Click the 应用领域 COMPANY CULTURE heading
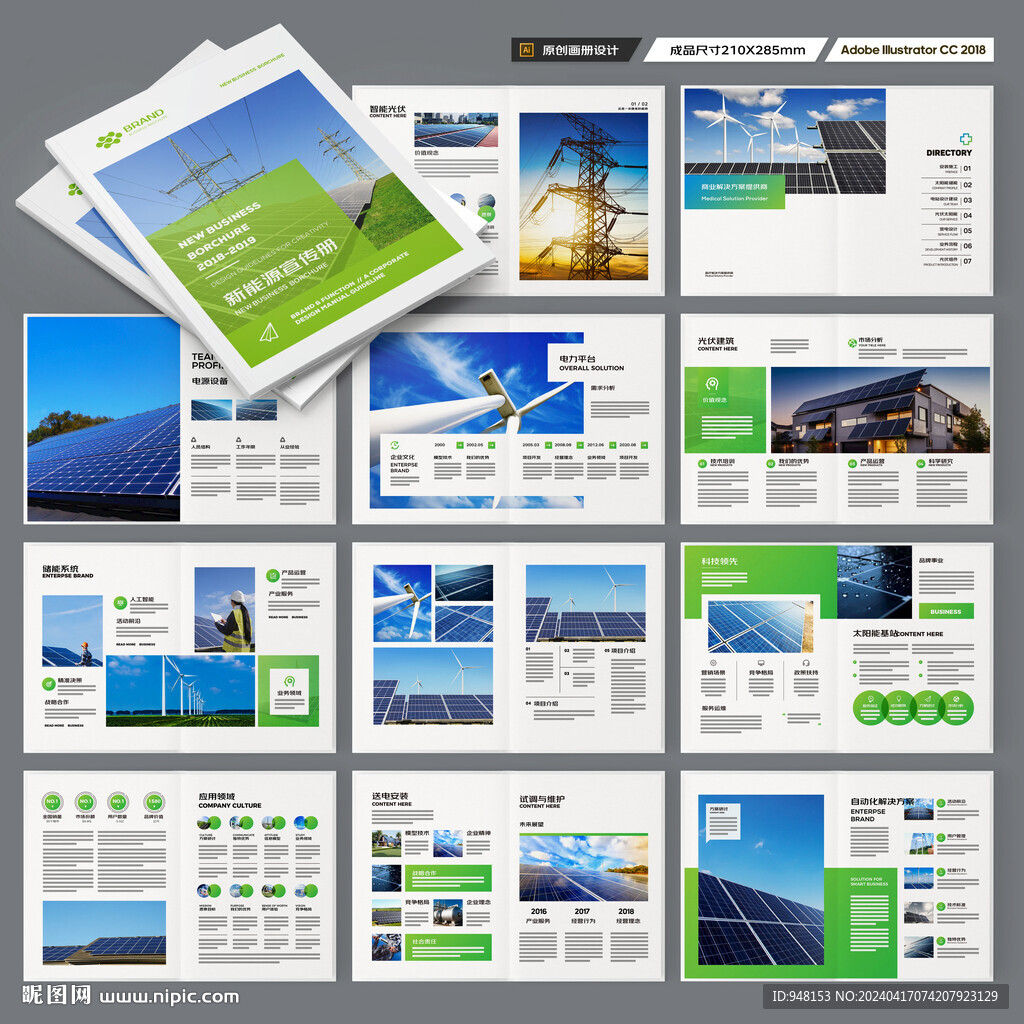 click(x=229, y=801)
